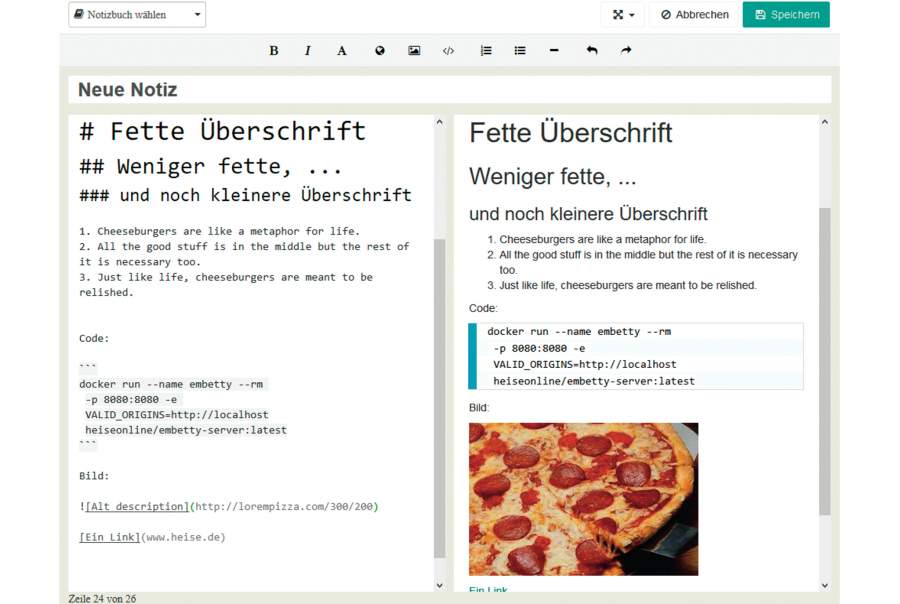This screenshot has height=604, width=900.
Task: Click the '[Ein Link]' markdown text in the editor
Action: [110, 537]
